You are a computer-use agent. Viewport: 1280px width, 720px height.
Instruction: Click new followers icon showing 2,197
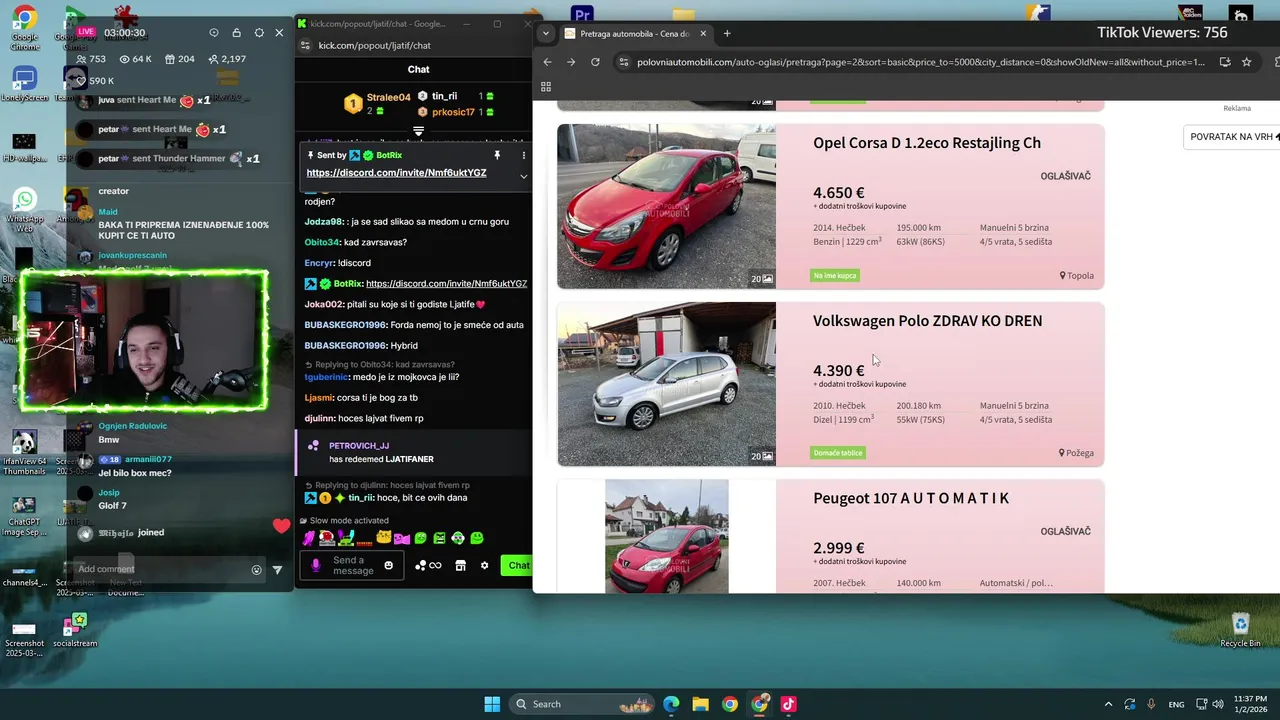pyautogui.click(x=213, y=59)
